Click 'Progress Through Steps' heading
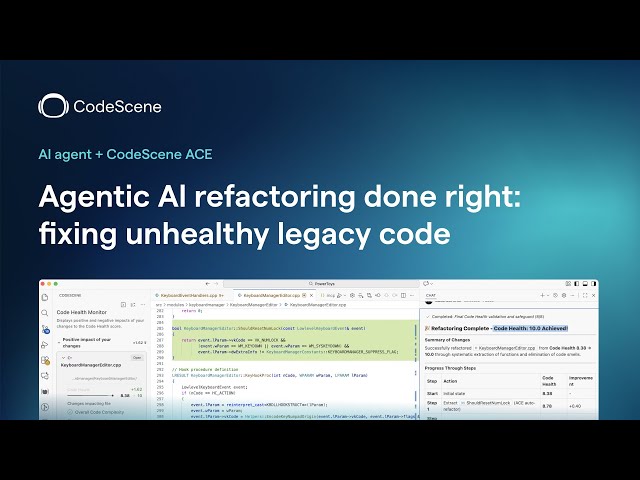Image resolution: width=640 pixels, height=480 pixels. [x=450, y=368]
